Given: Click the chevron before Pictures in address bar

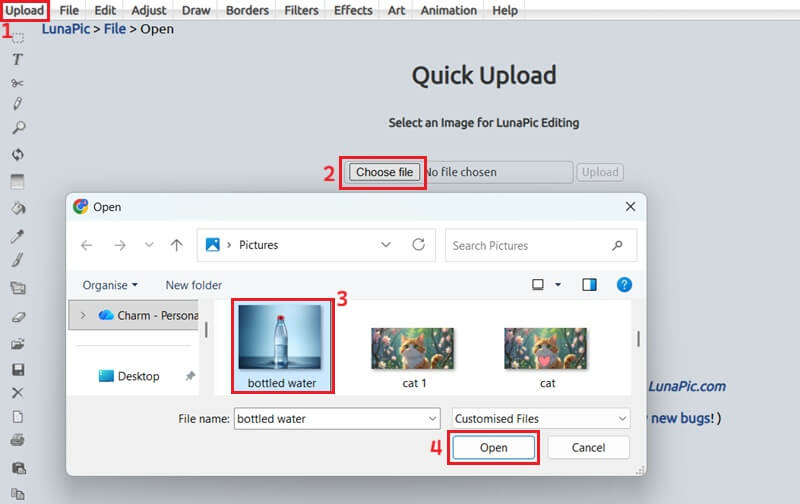Looking at the screenshot, I should coord(229,245).
